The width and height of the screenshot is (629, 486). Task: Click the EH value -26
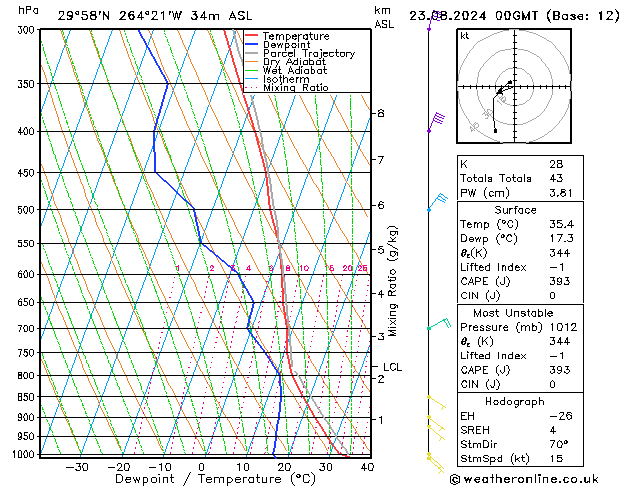(561, 416)
